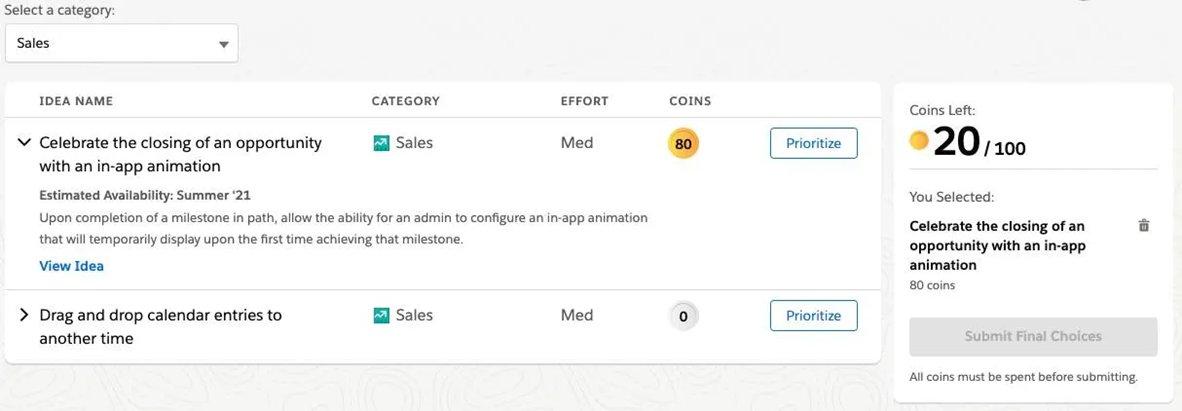This screenshot has width=1182, height=411.
Task: Collapse the Celebrate closing opportunity idea row
Action: pyautogui.click(x=25, y=143)
